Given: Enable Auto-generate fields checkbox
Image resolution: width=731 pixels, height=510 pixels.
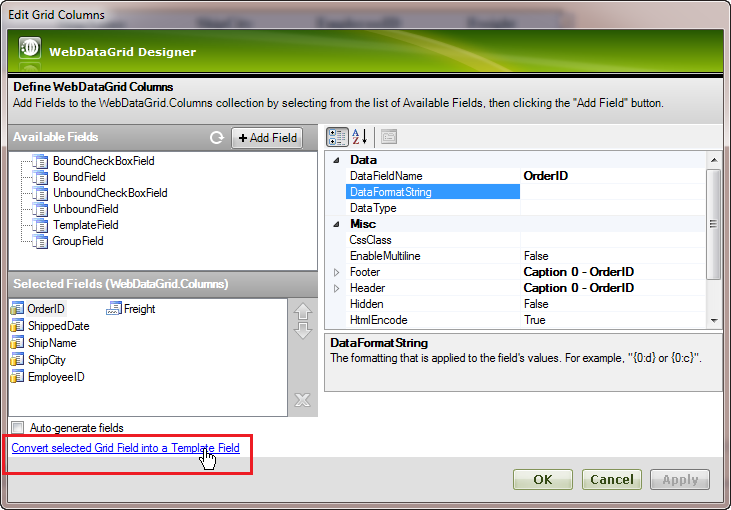Looking at the screenshot, I should click(17, 428).
